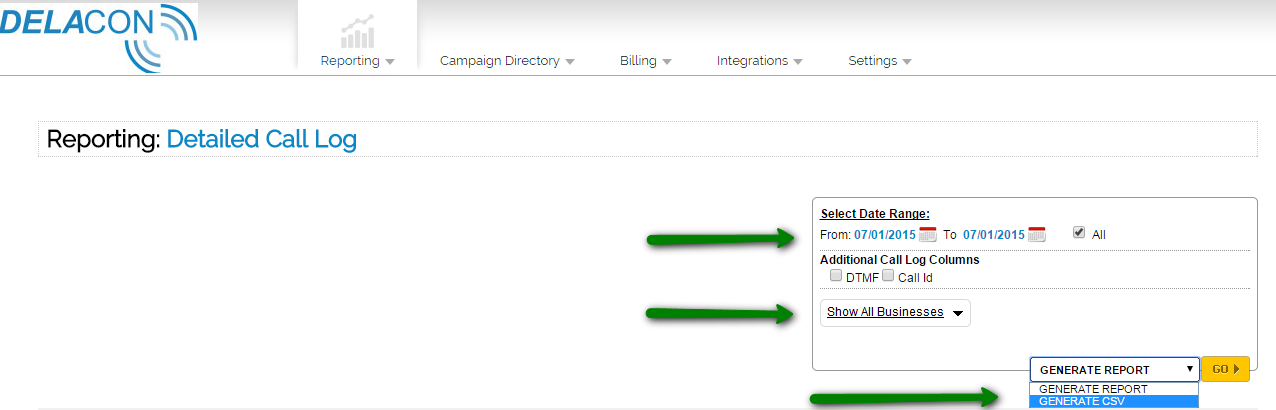The height and width of the screenshot is (410, 1276).
Task: Click the yellow GO button
Action: (x=1226, y=369)
